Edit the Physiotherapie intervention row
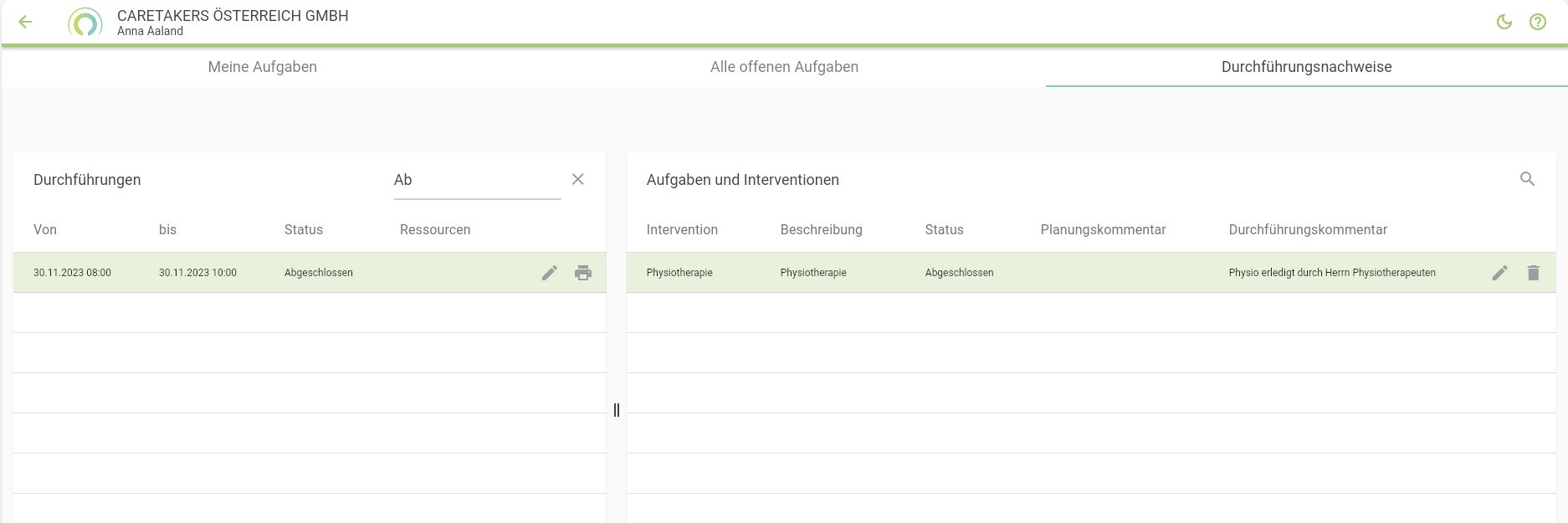This screenshot has width=1568, height=523. click(x=1499, y=273)
